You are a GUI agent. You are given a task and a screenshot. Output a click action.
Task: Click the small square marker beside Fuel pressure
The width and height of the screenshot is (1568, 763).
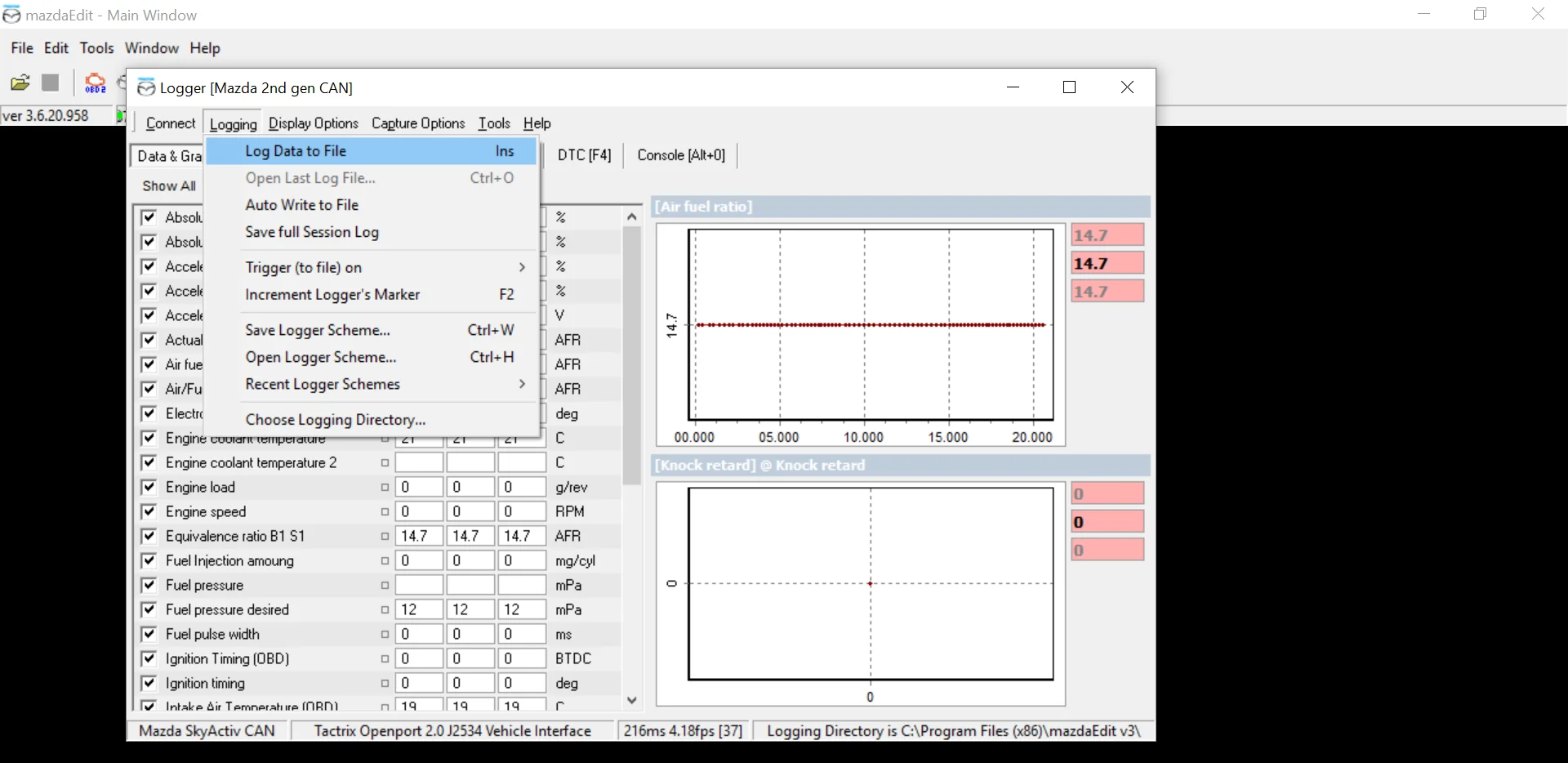385,586
